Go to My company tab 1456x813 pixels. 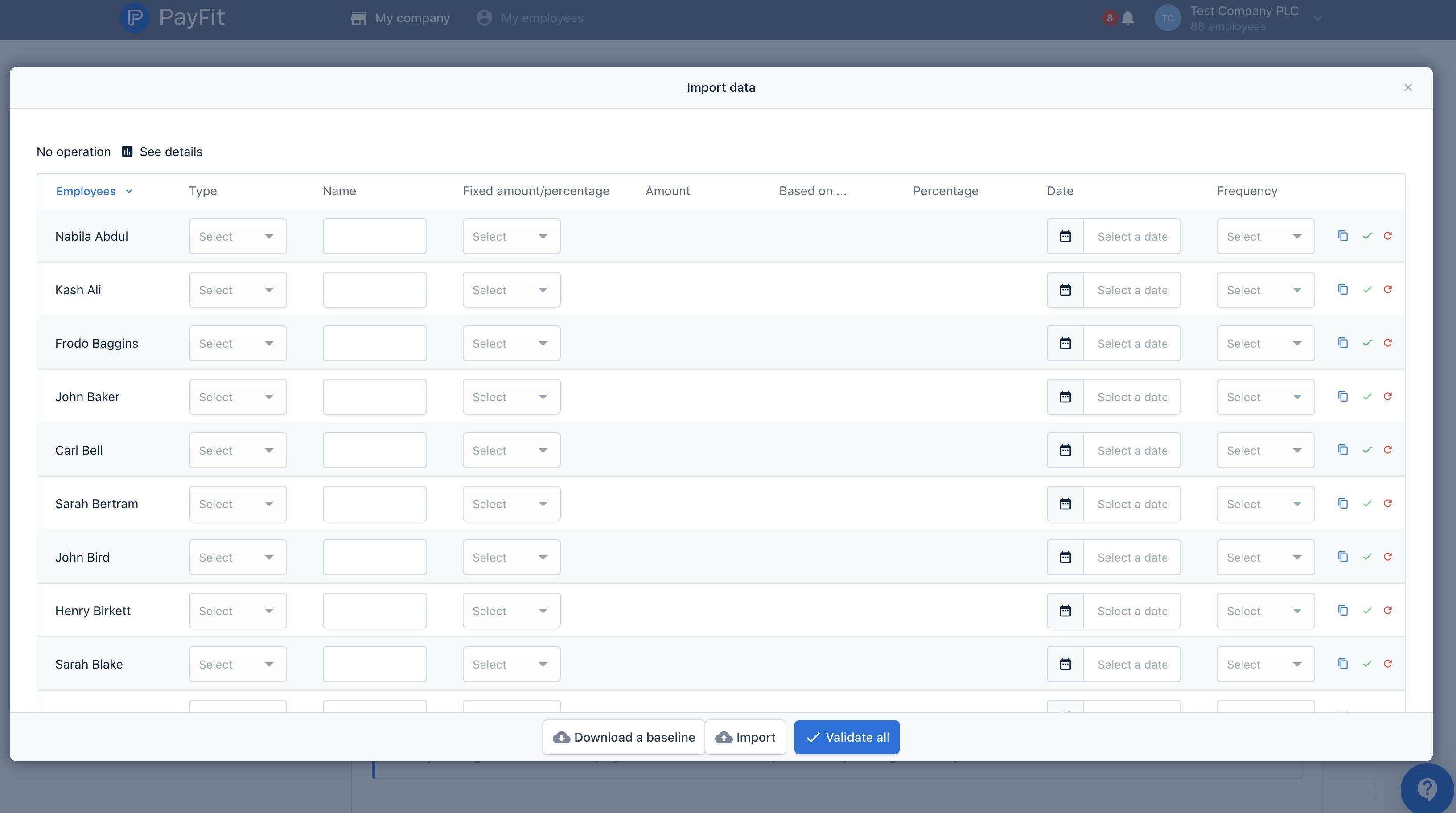click(x=400, y=18)
